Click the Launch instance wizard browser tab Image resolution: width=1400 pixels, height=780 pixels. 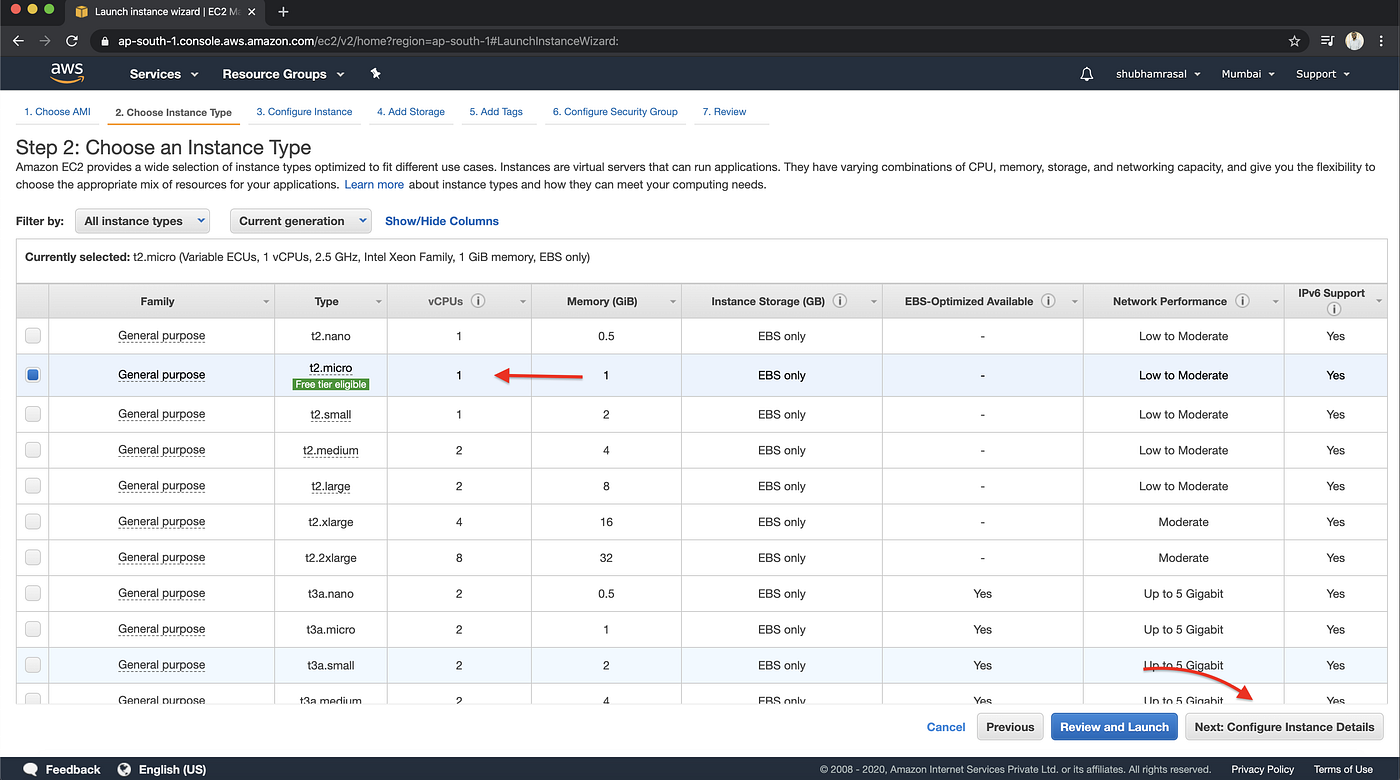[x=164, y=13]
